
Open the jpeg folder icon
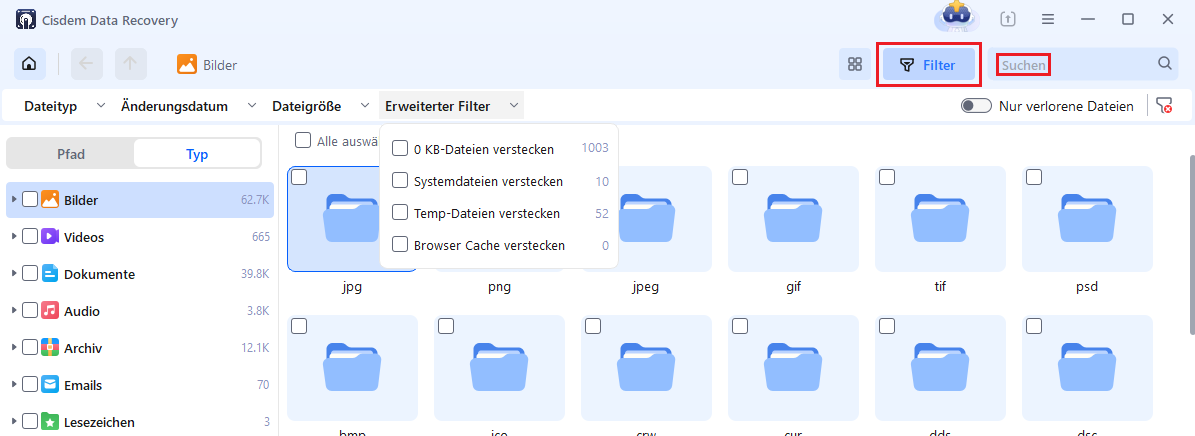click(646, 219)
